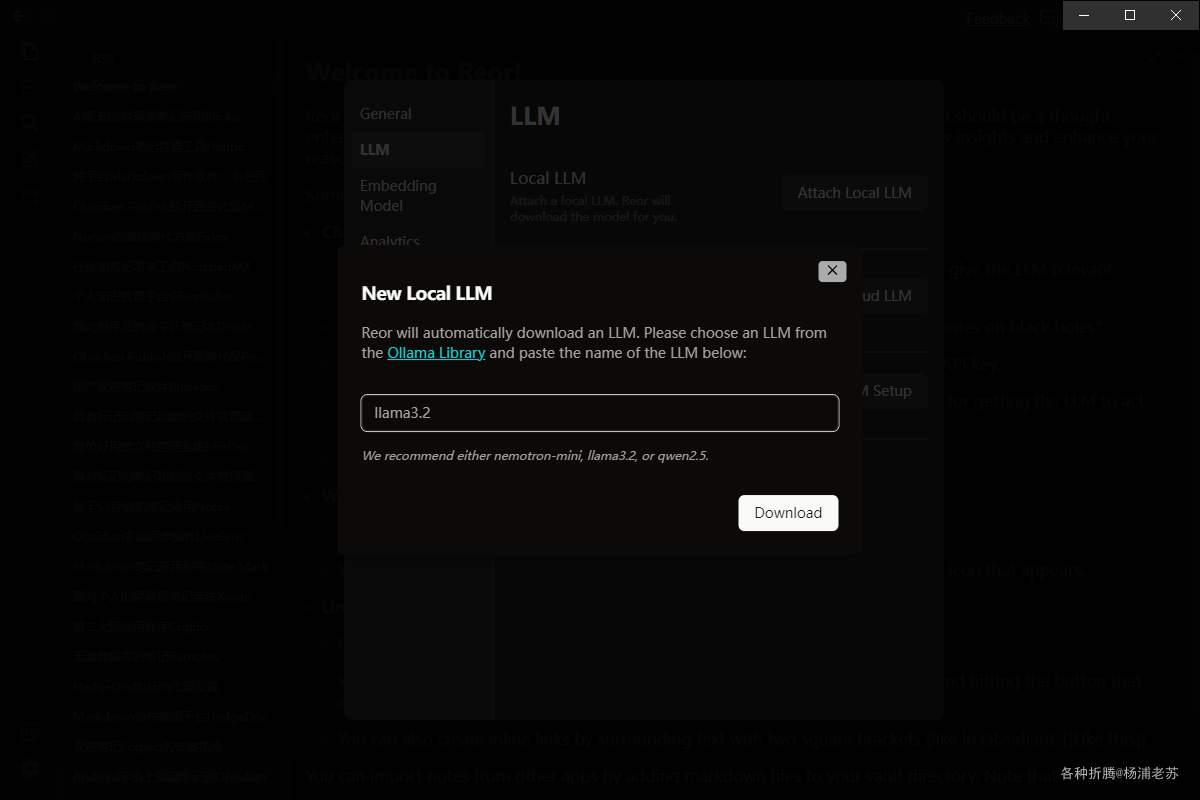Click the new note pencil icon
1200x800 pixels.
(x=30, y=158)
